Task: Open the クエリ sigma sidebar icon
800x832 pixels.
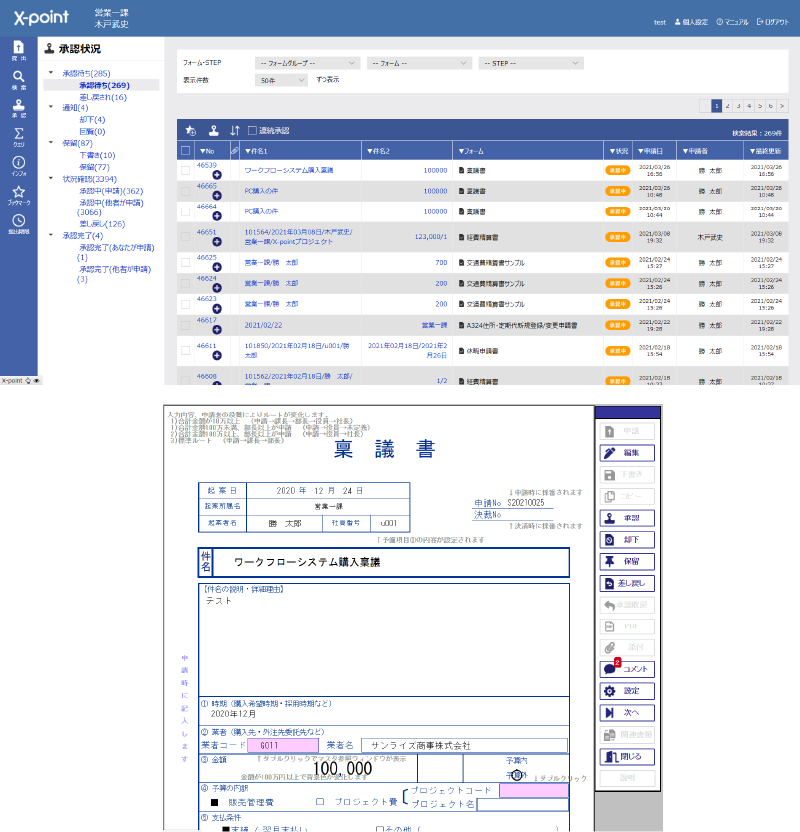Action: pyautogui.click(x=19, y=137)
